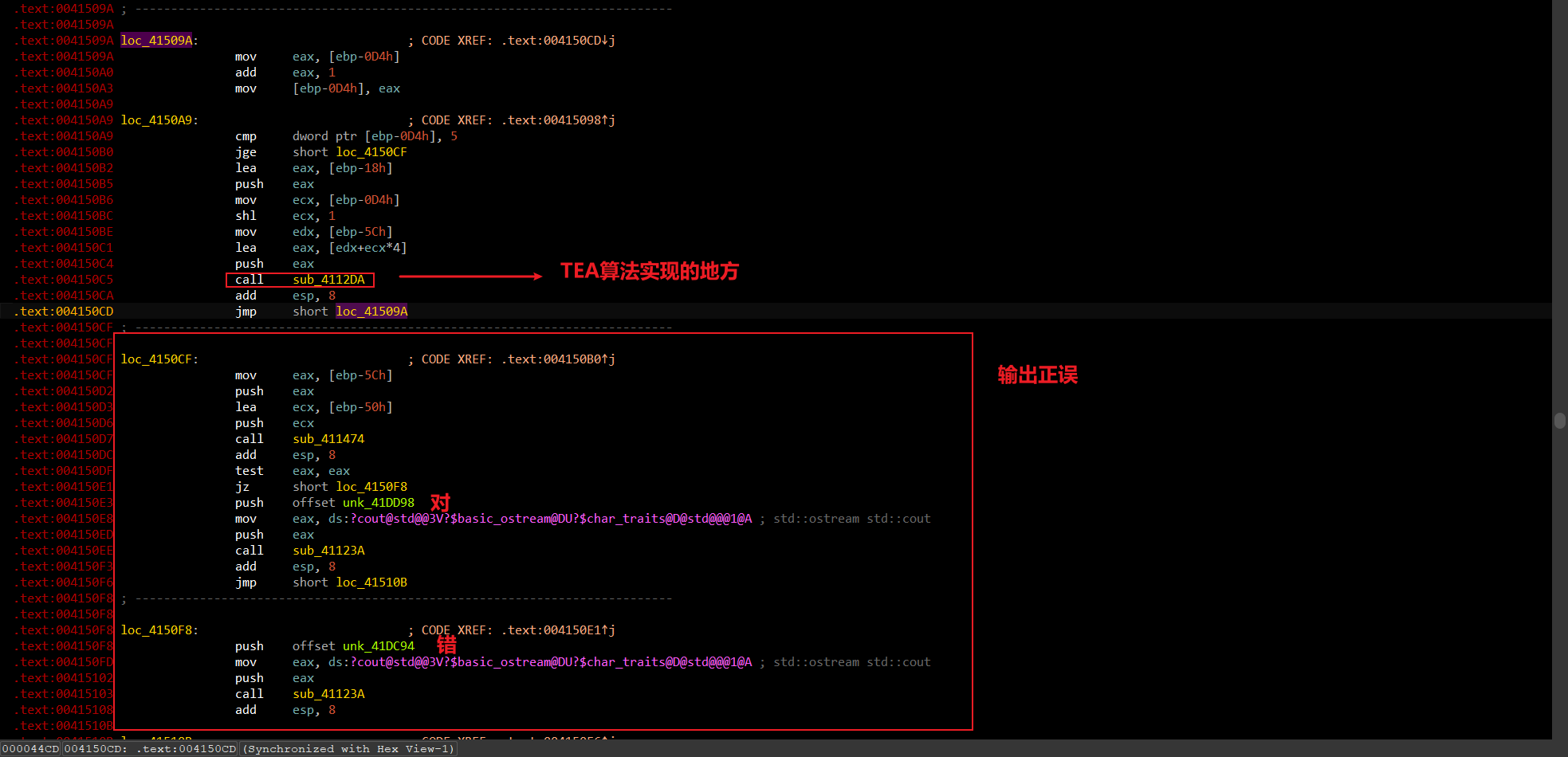Select the address .text:004150BC
This screenshot has height=757, width=1568.
[64, 216]
